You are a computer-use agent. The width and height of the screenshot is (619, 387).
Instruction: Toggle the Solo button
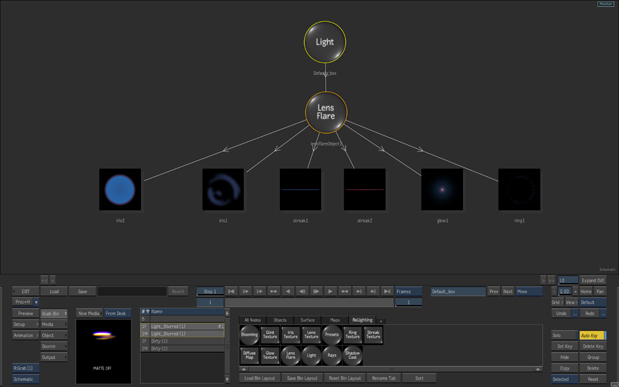pos(565,335)
